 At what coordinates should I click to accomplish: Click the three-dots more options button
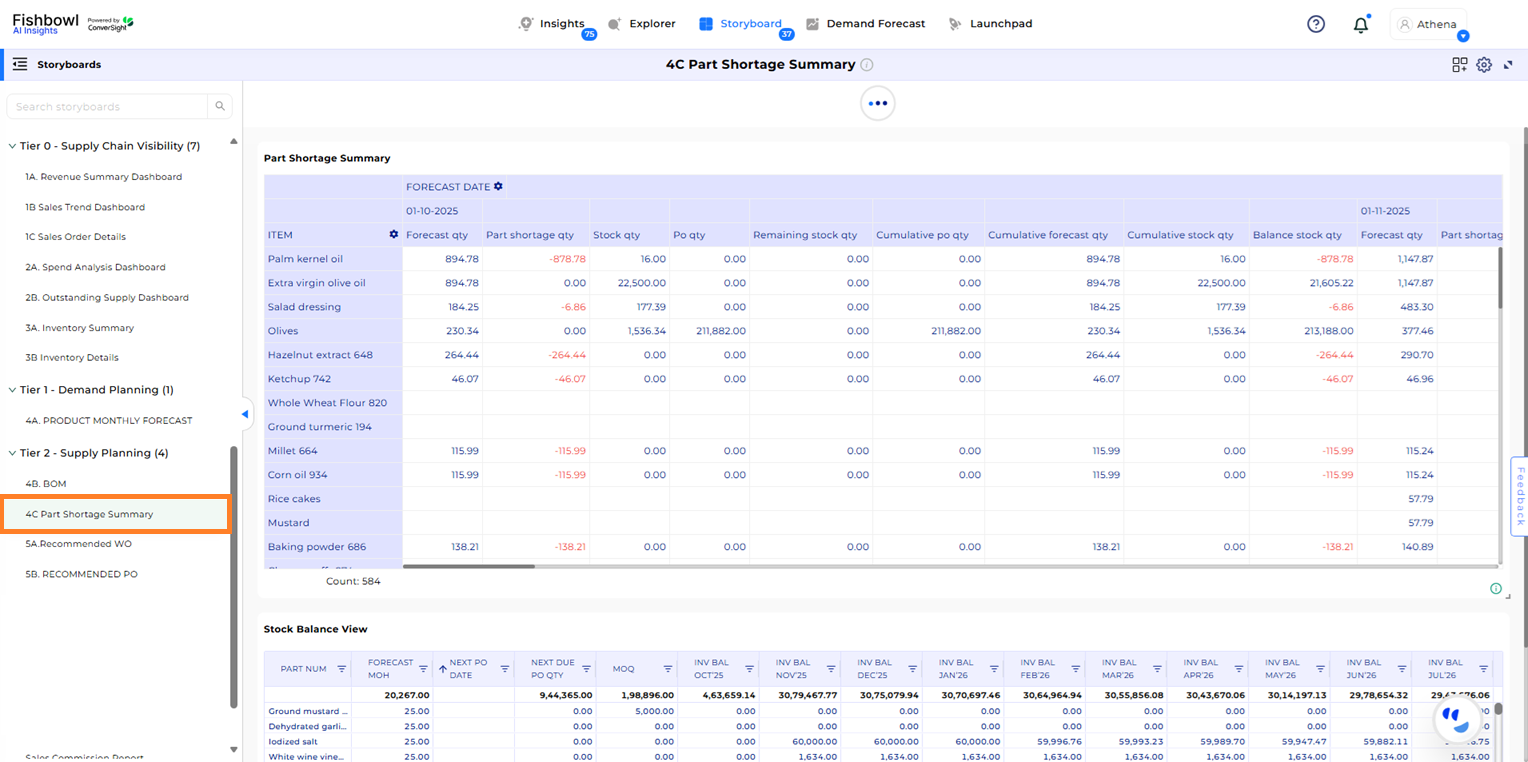click(877, 103)
